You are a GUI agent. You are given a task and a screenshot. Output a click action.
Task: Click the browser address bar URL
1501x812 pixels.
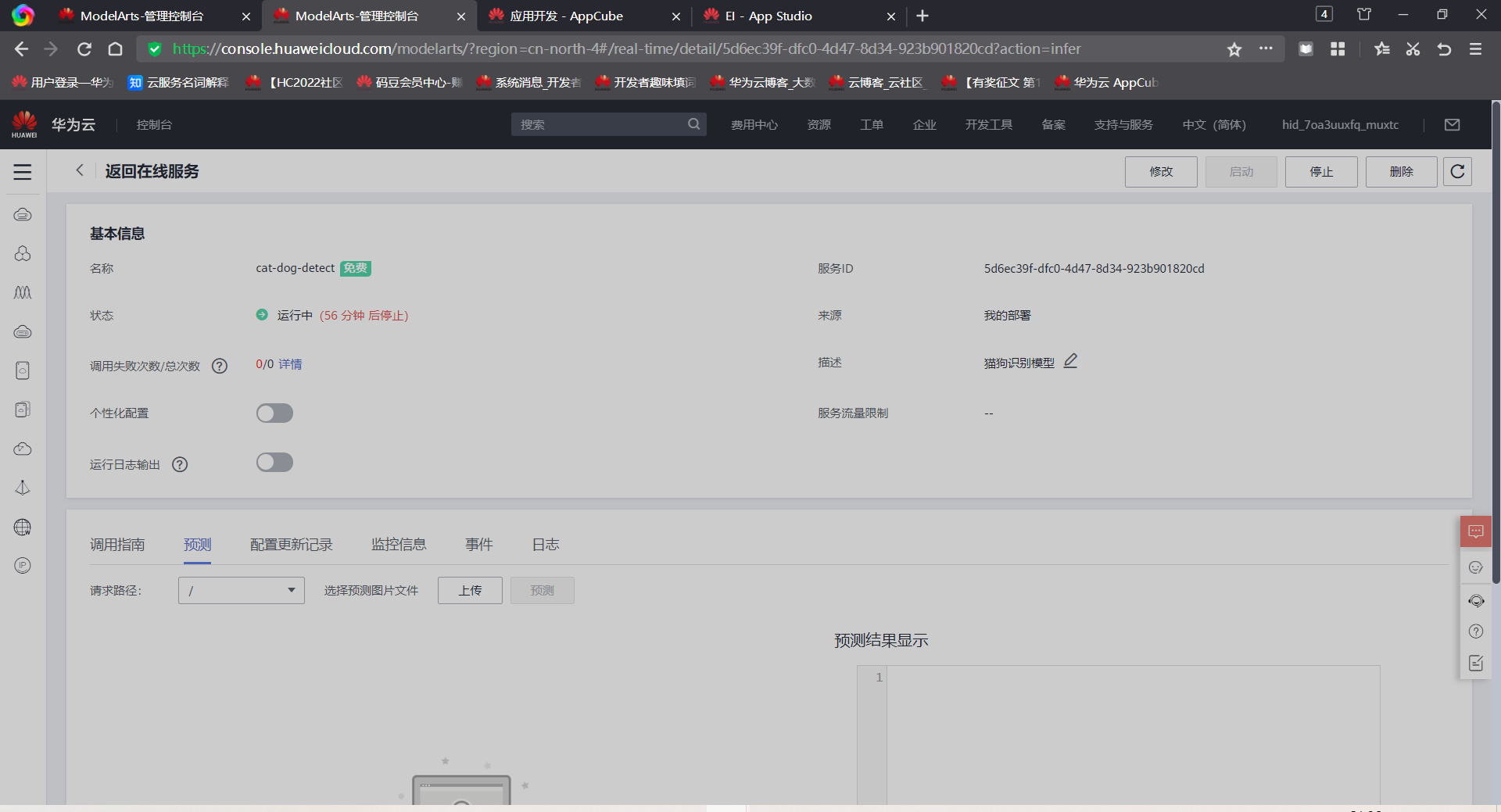[x=627, y=49]
